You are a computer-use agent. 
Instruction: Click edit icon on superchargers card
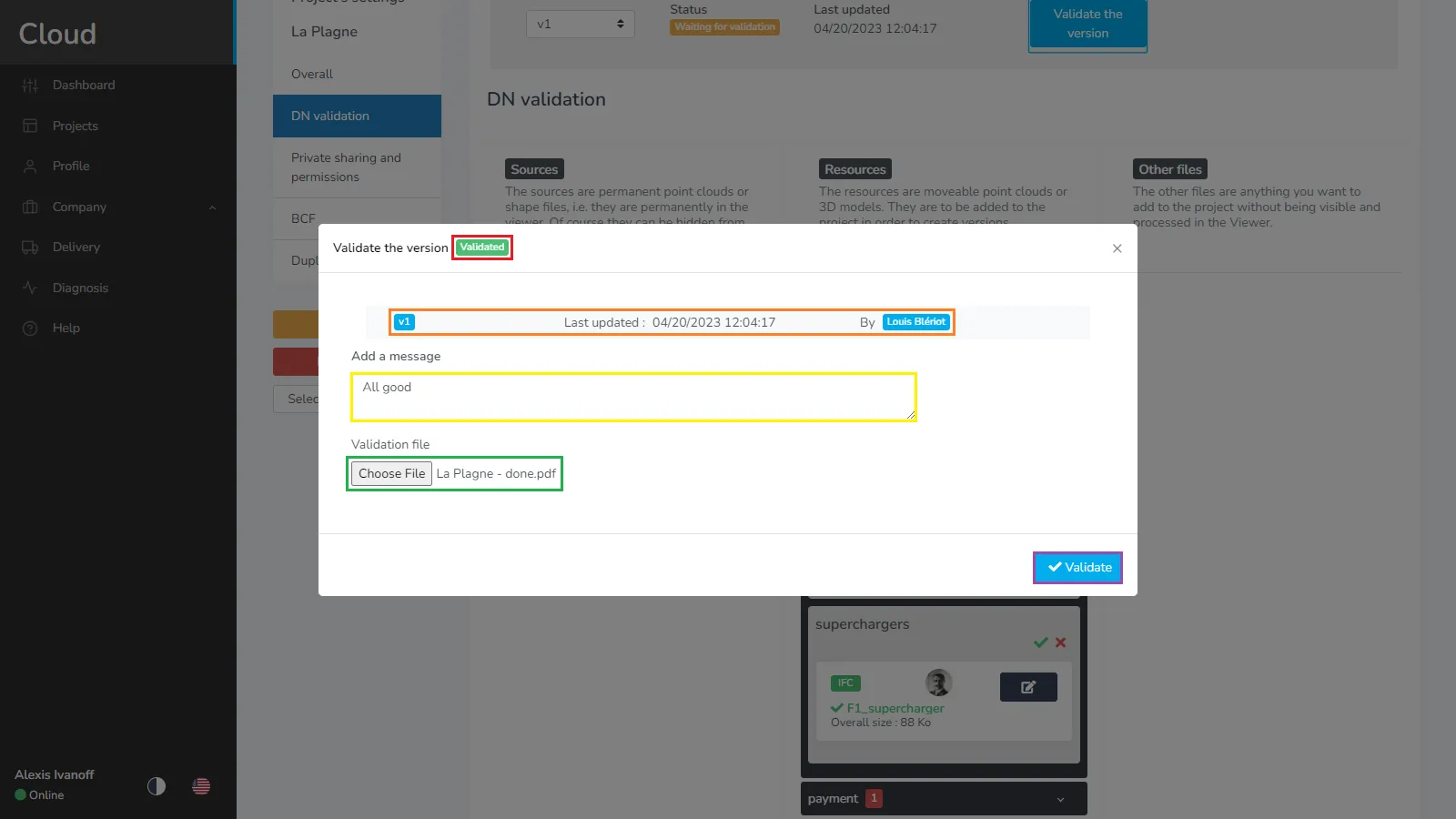click(x=1028, y=687)
